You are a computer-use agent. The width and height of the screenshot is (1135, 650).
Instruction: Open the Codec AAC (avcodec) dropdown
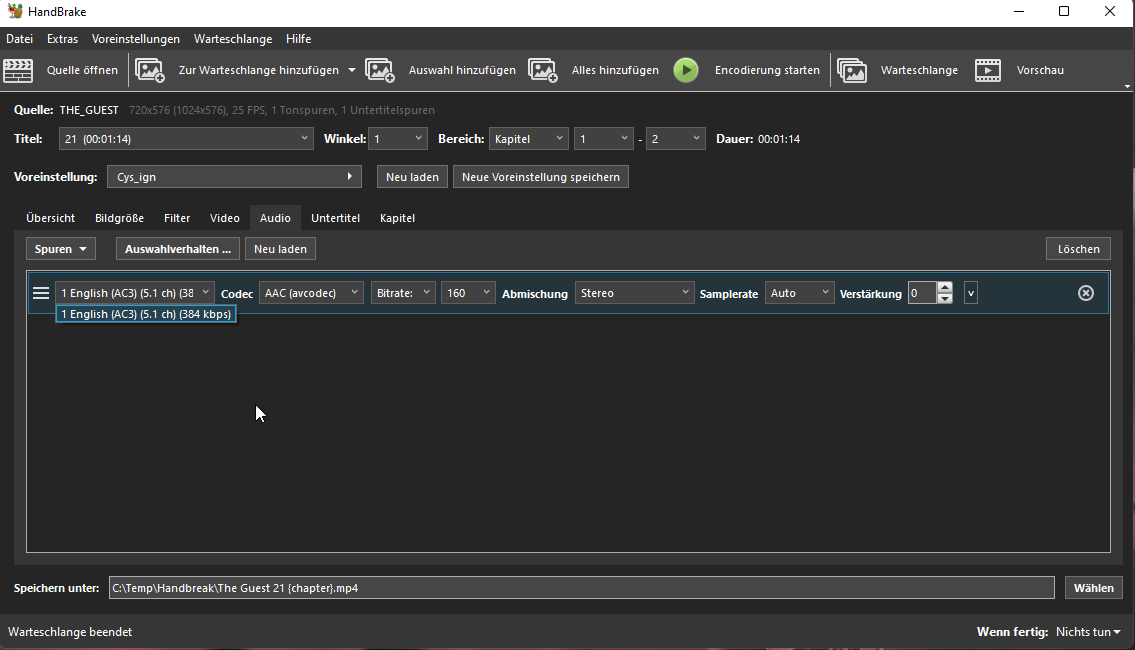click(311, 292)
